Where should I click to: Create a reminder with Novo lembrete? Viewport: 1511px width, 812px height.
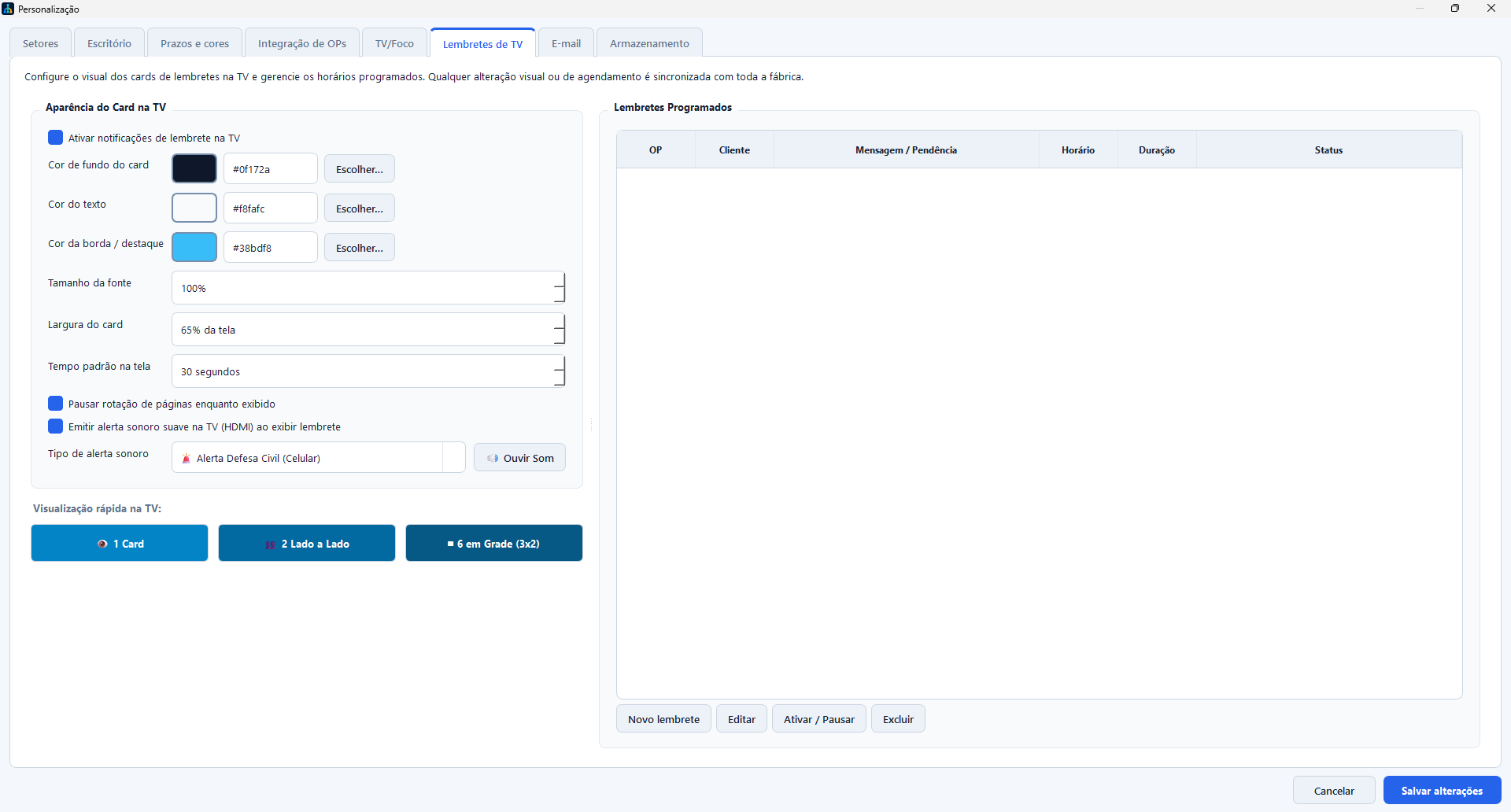click(663, 719)
